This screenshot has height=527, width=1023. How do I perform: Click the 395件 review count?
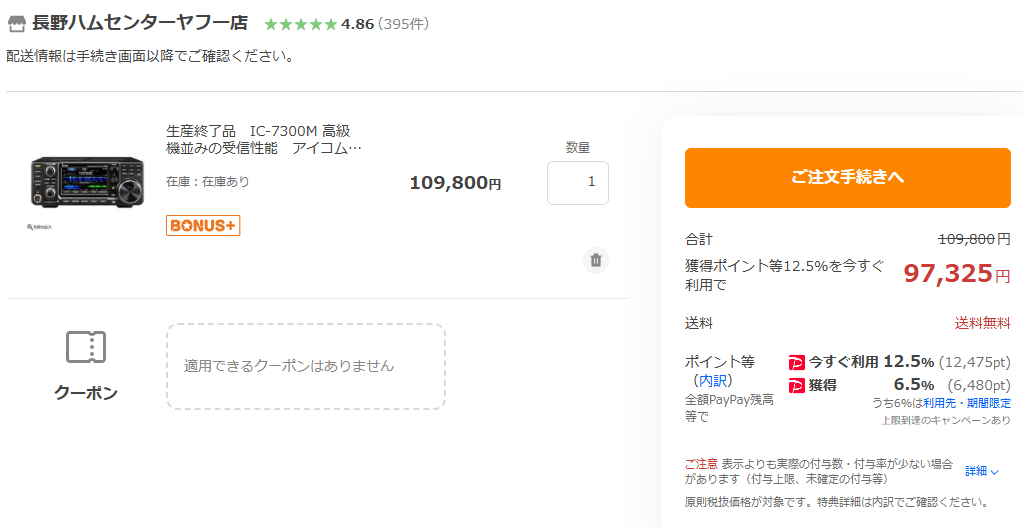(x=403, y=24)
